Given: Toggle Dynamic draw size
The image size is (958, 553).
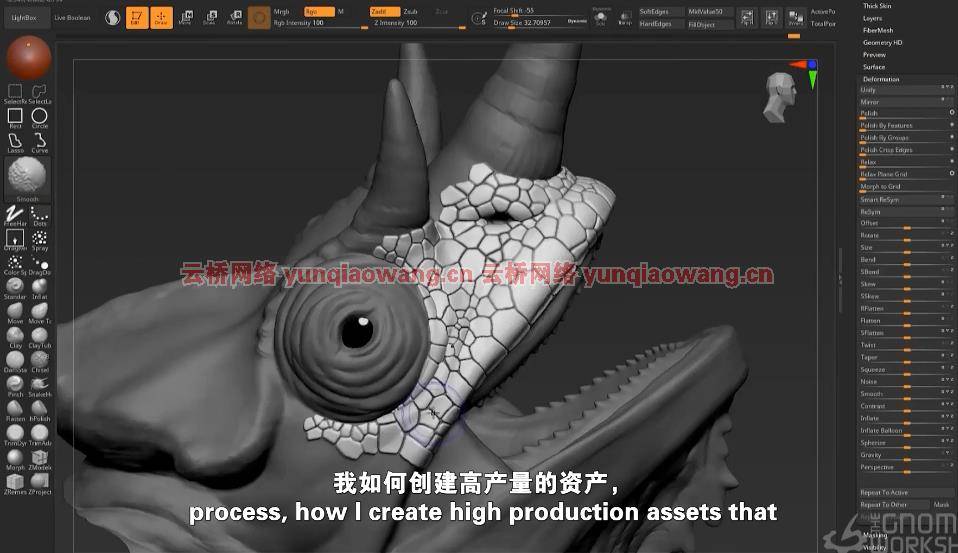Looking at the screenshot, I should 577,22.
